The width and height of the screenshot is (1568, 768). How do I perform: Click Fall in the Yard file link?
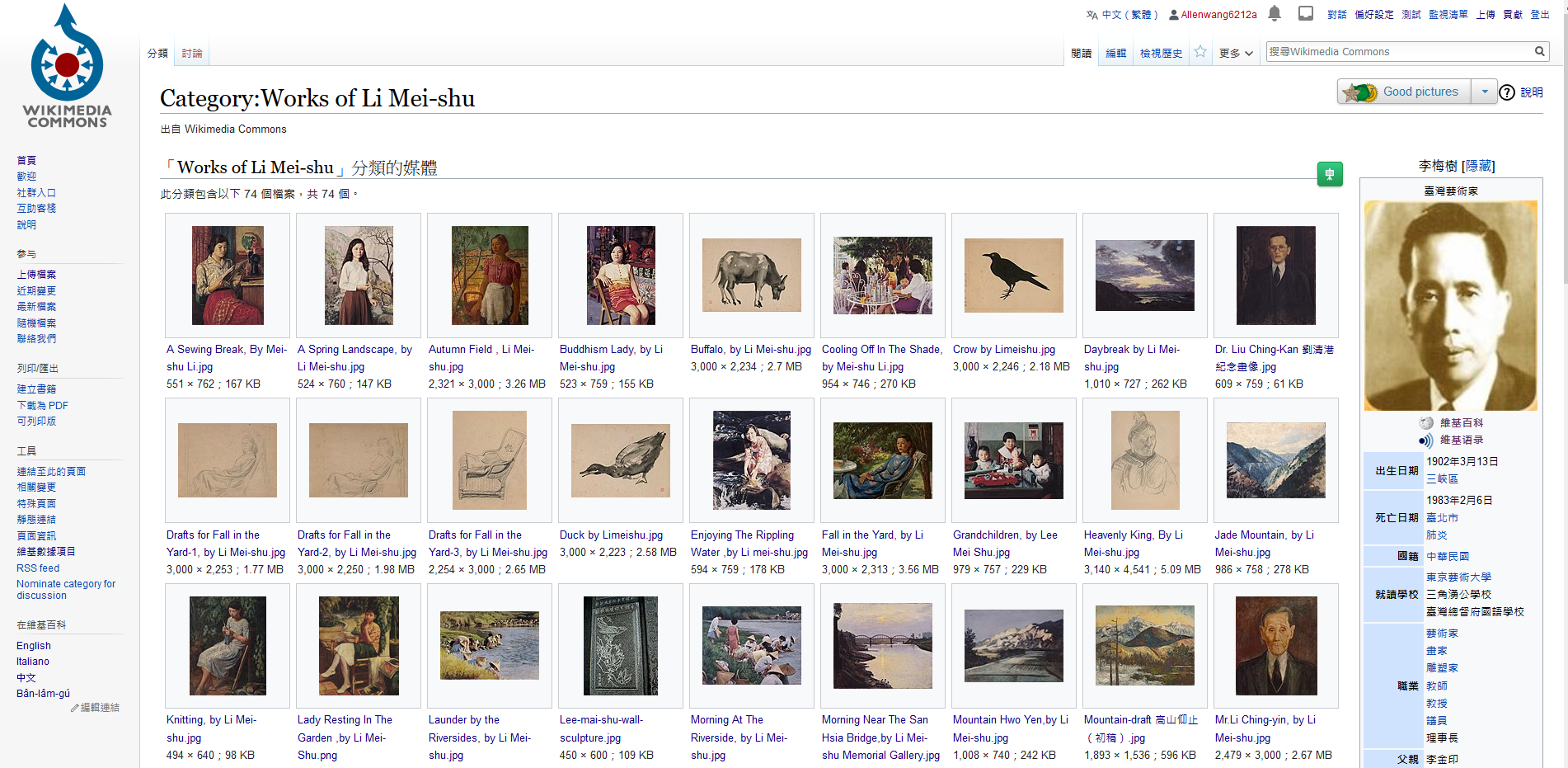pos(872,544)
